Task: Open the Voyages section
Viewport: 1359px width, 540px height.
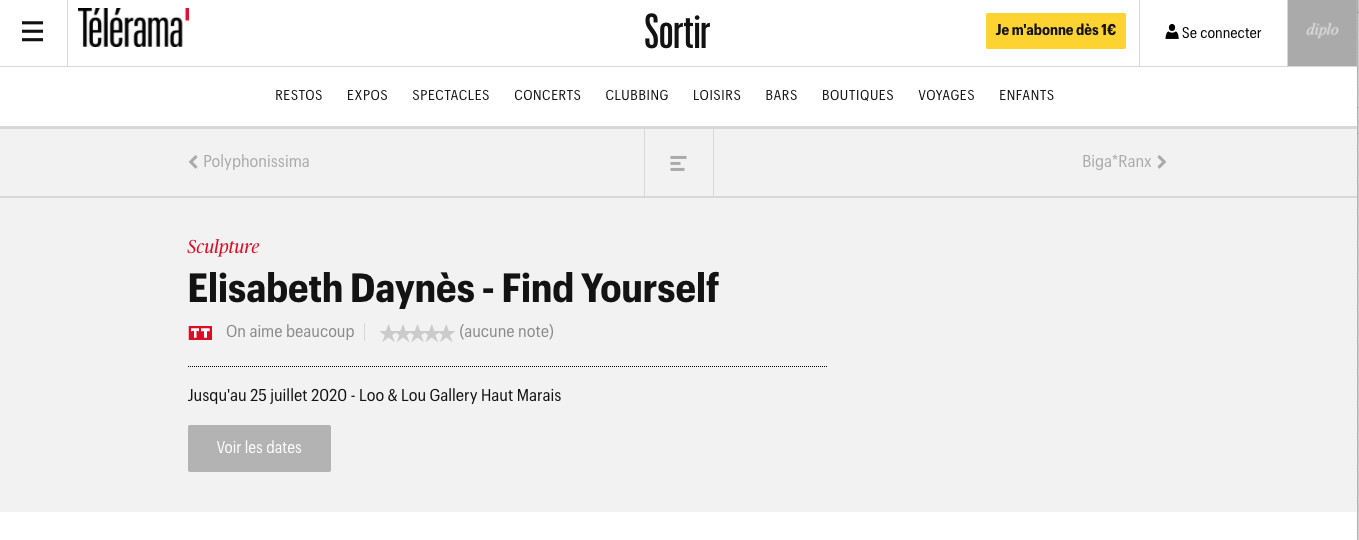Action: click(946, 96)
